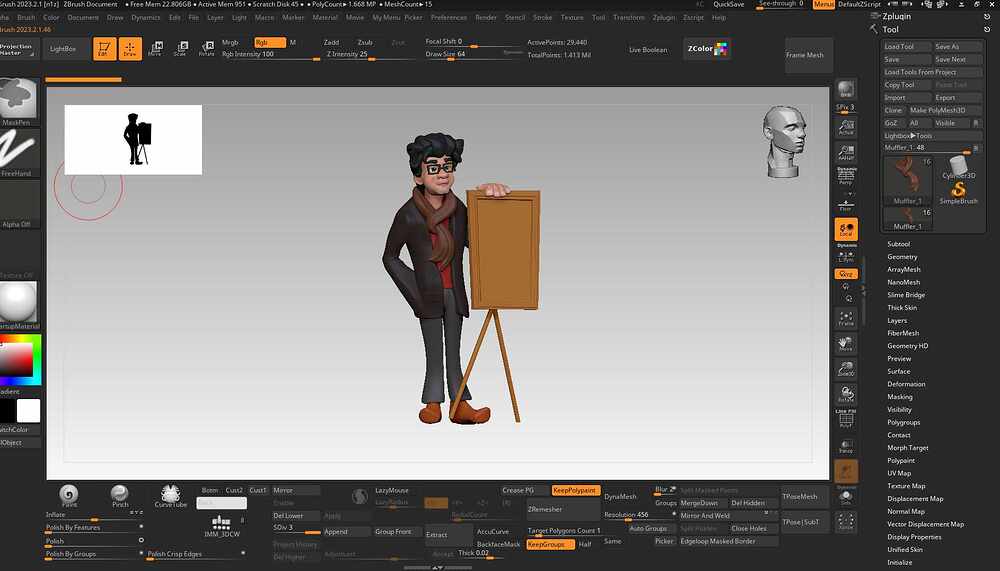The height and width of the screenshot is (571, 1000).
Task: Select the Rotate transform tool in top shelf
Action: tap(207, 48)
